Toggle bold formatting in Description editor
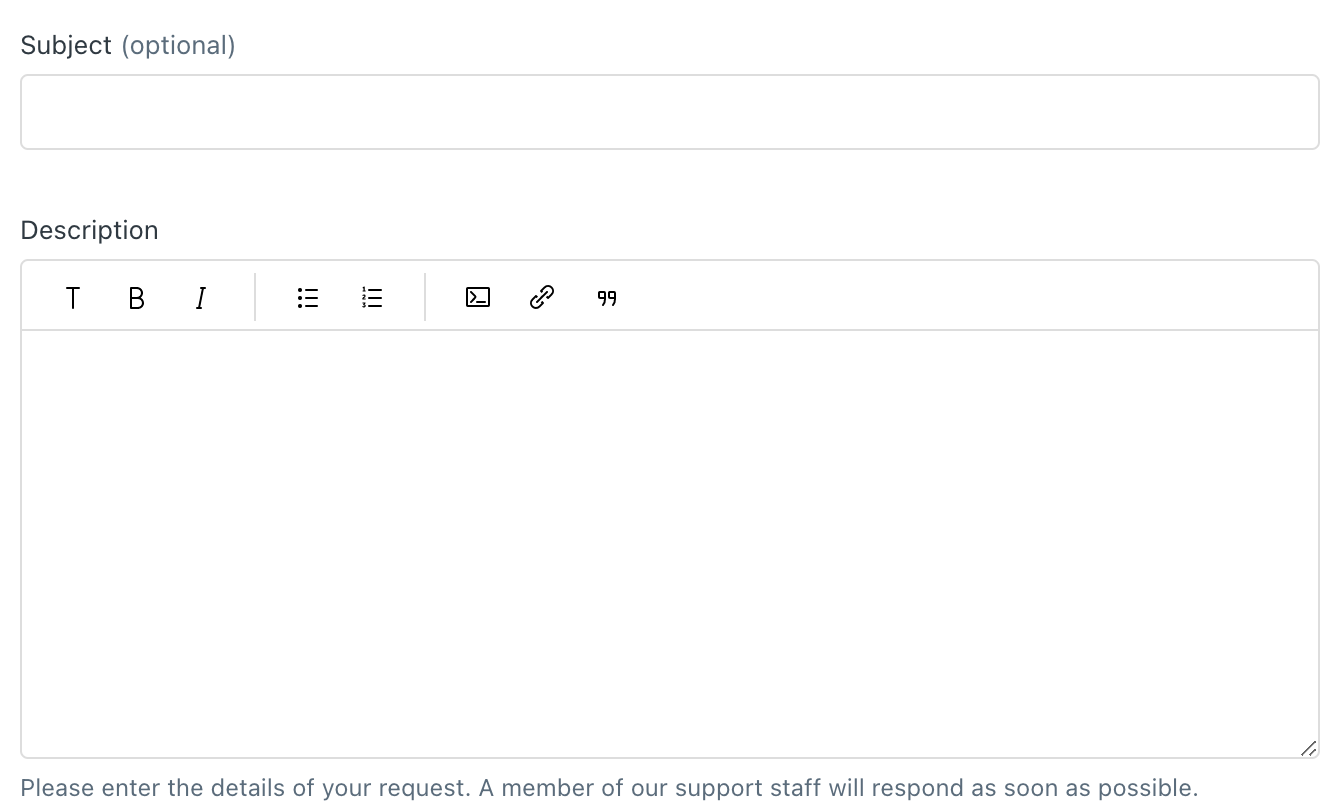The width and height of the screenshot is (1344, 812). [137, 298]
